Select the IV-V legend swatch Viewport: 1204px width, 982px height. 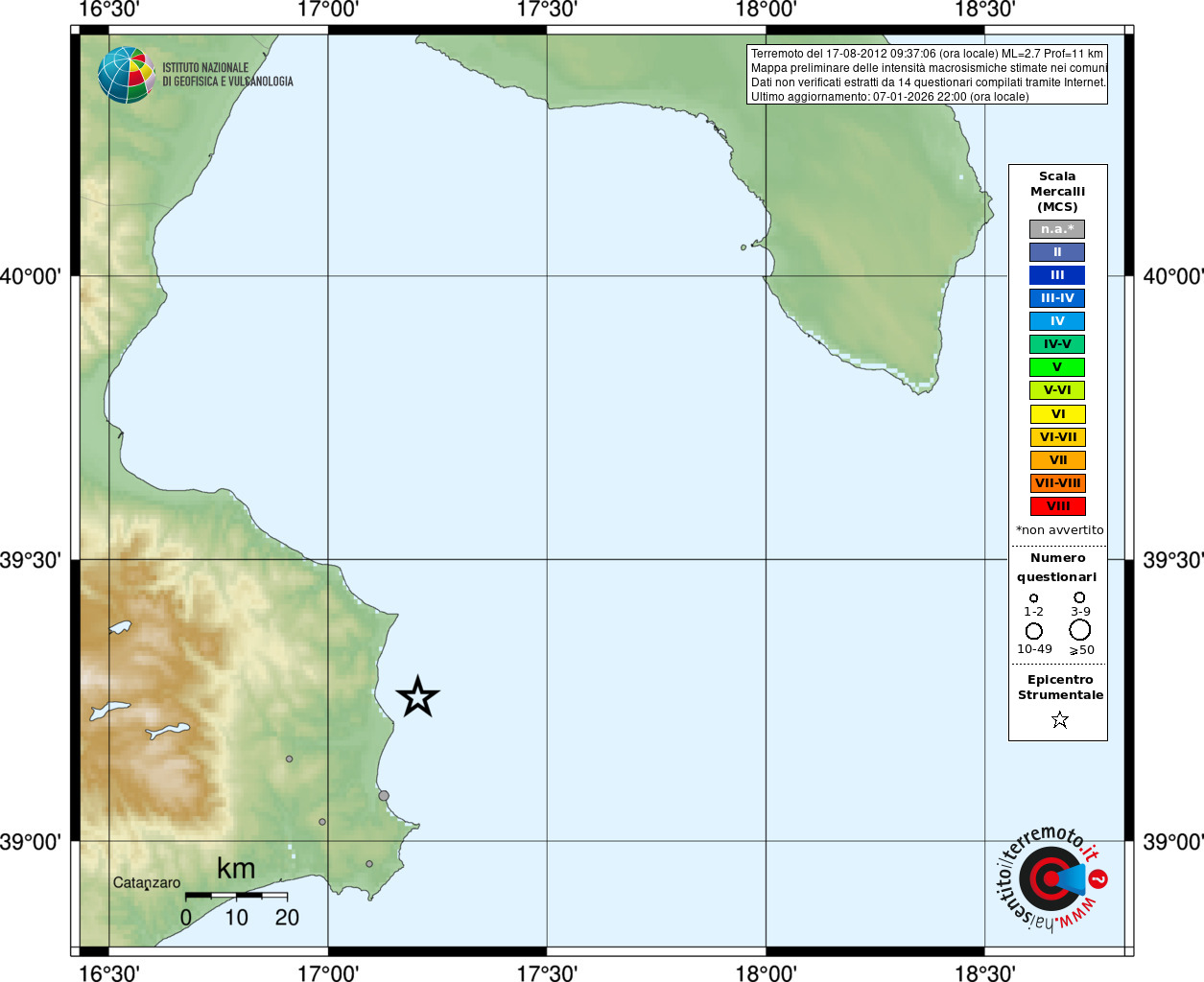tap(1057, 344)
